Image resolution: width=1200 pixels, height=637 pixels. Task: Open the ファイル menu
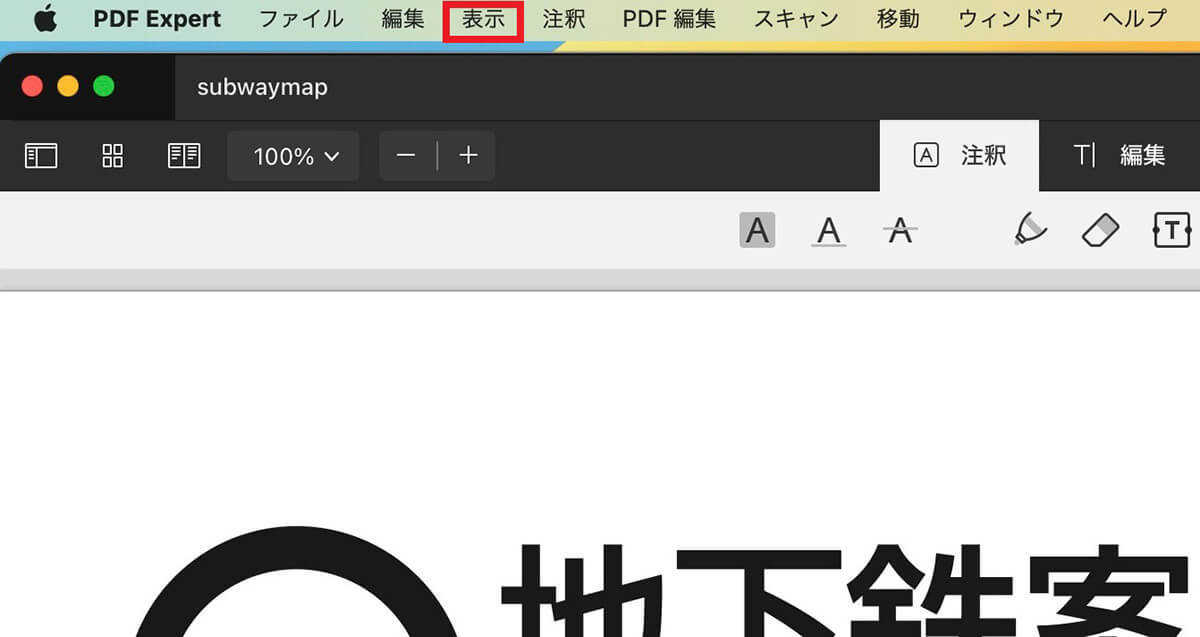point(301,19)
